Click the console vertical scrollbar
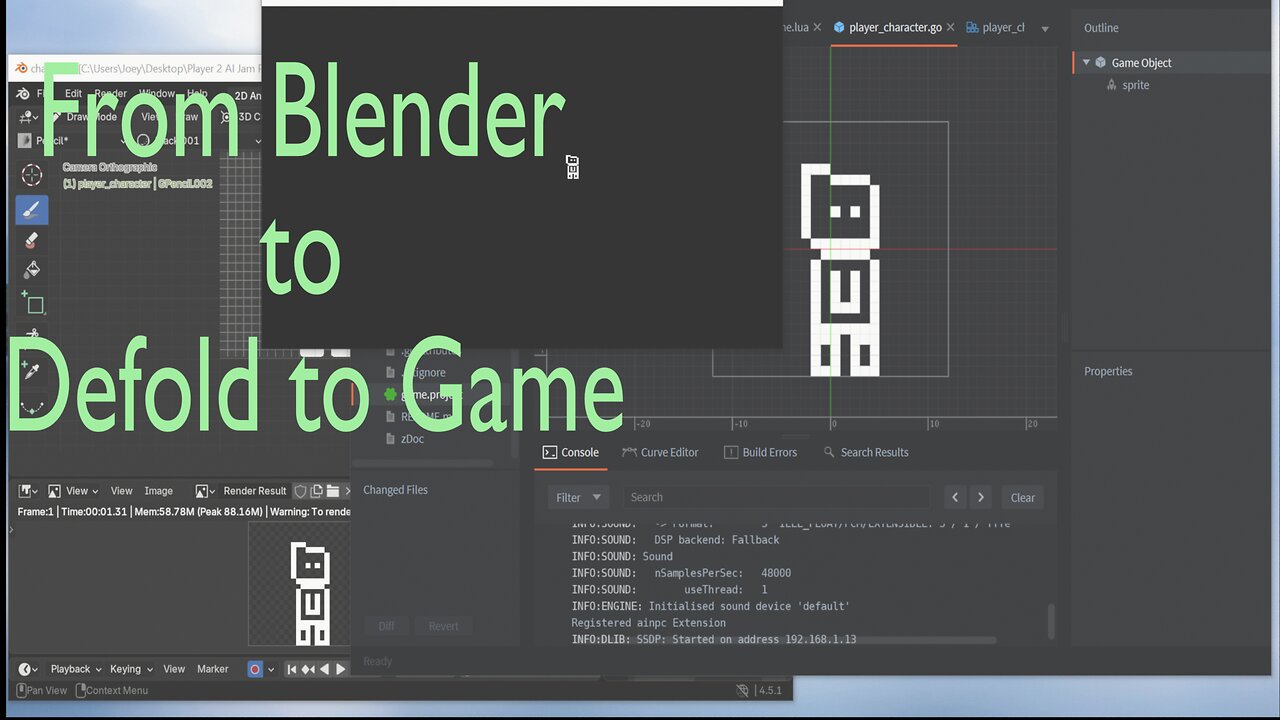The height and width of the screenshot is (720, 1280). tap(1050, 622)
